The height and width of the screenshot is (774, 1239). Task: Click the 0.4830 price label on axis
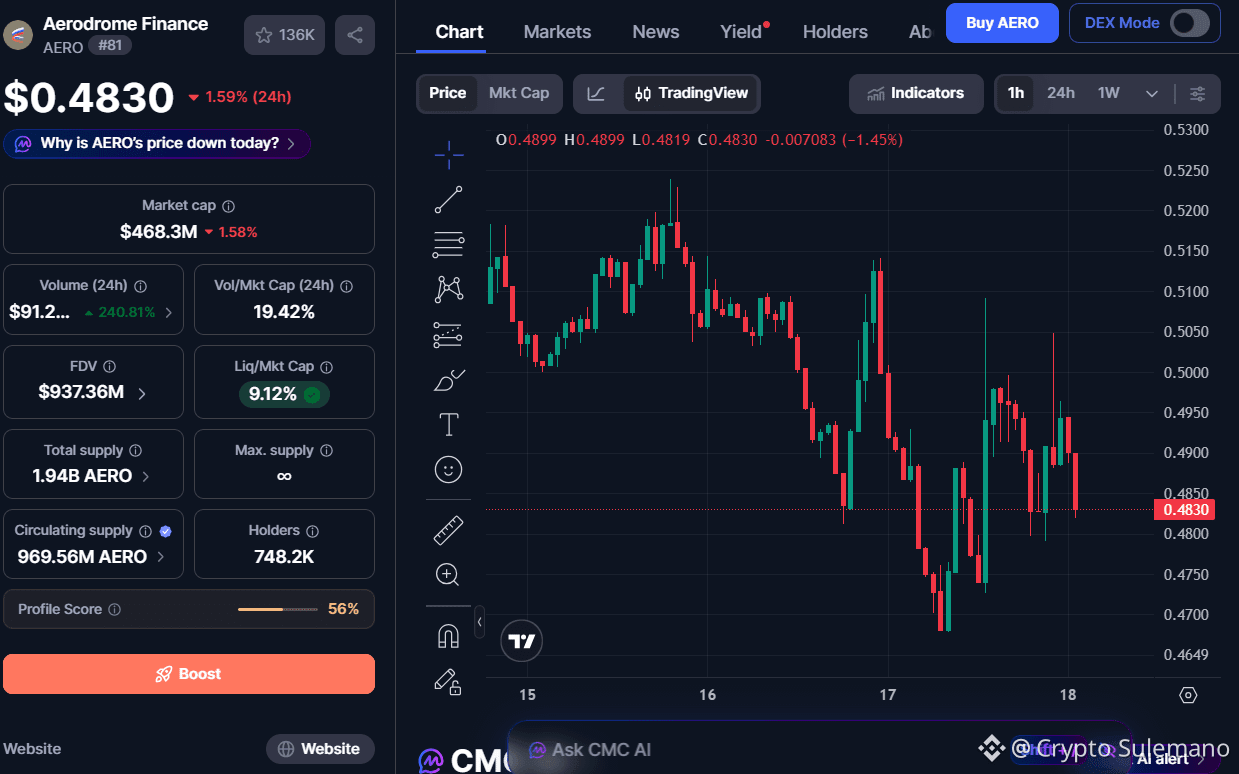(x=1185, y=509)
